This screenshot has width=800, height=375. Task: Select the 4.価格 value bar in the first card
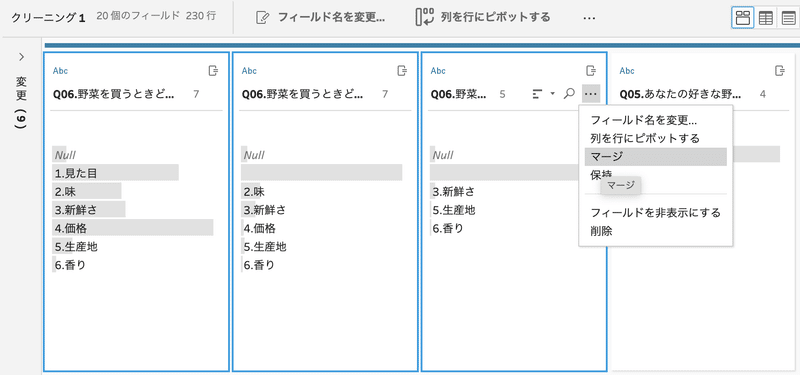(133, 228)
